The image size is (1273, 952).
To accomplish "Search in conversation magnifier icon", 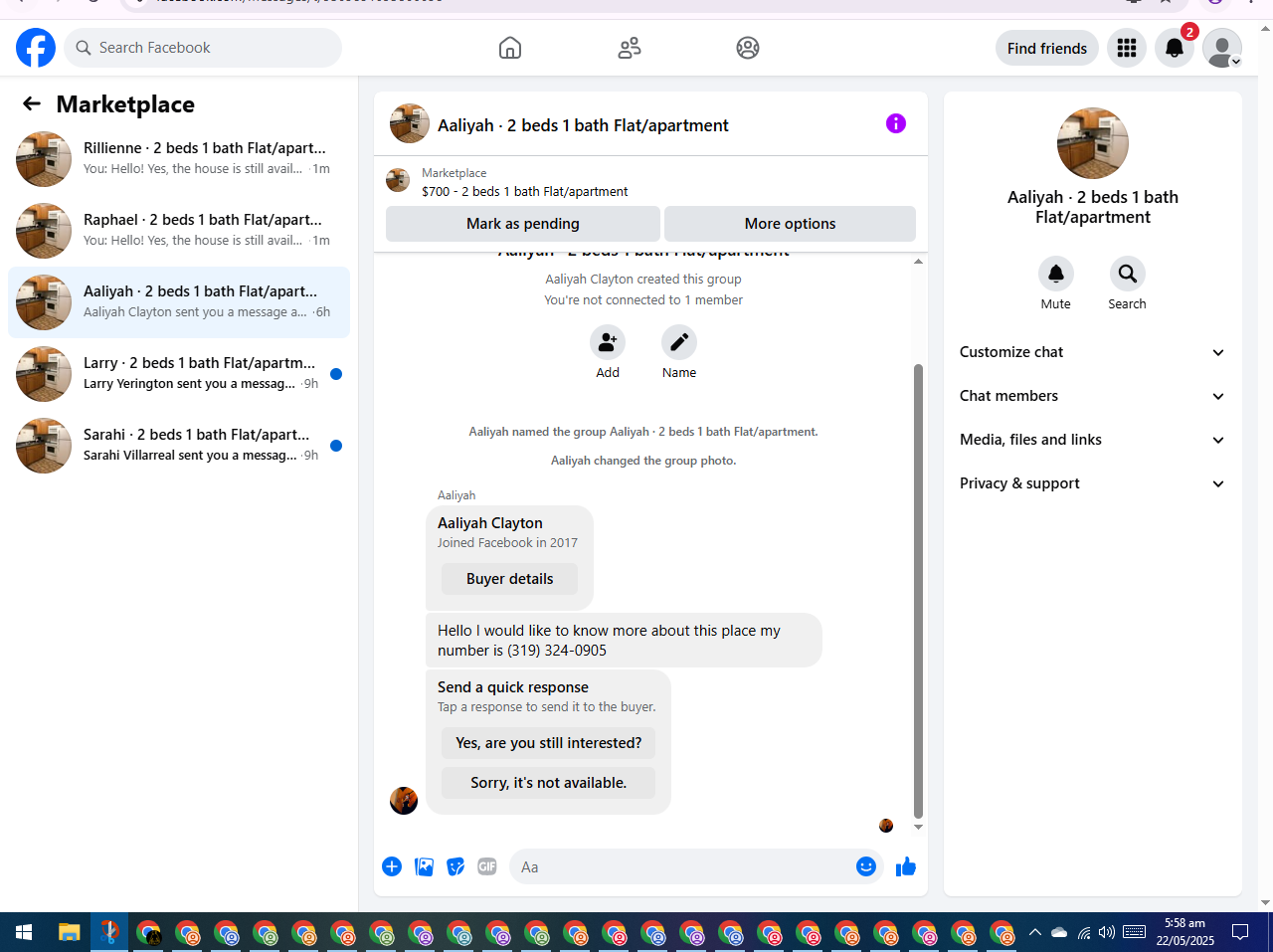I will [x=1128, y=274].
